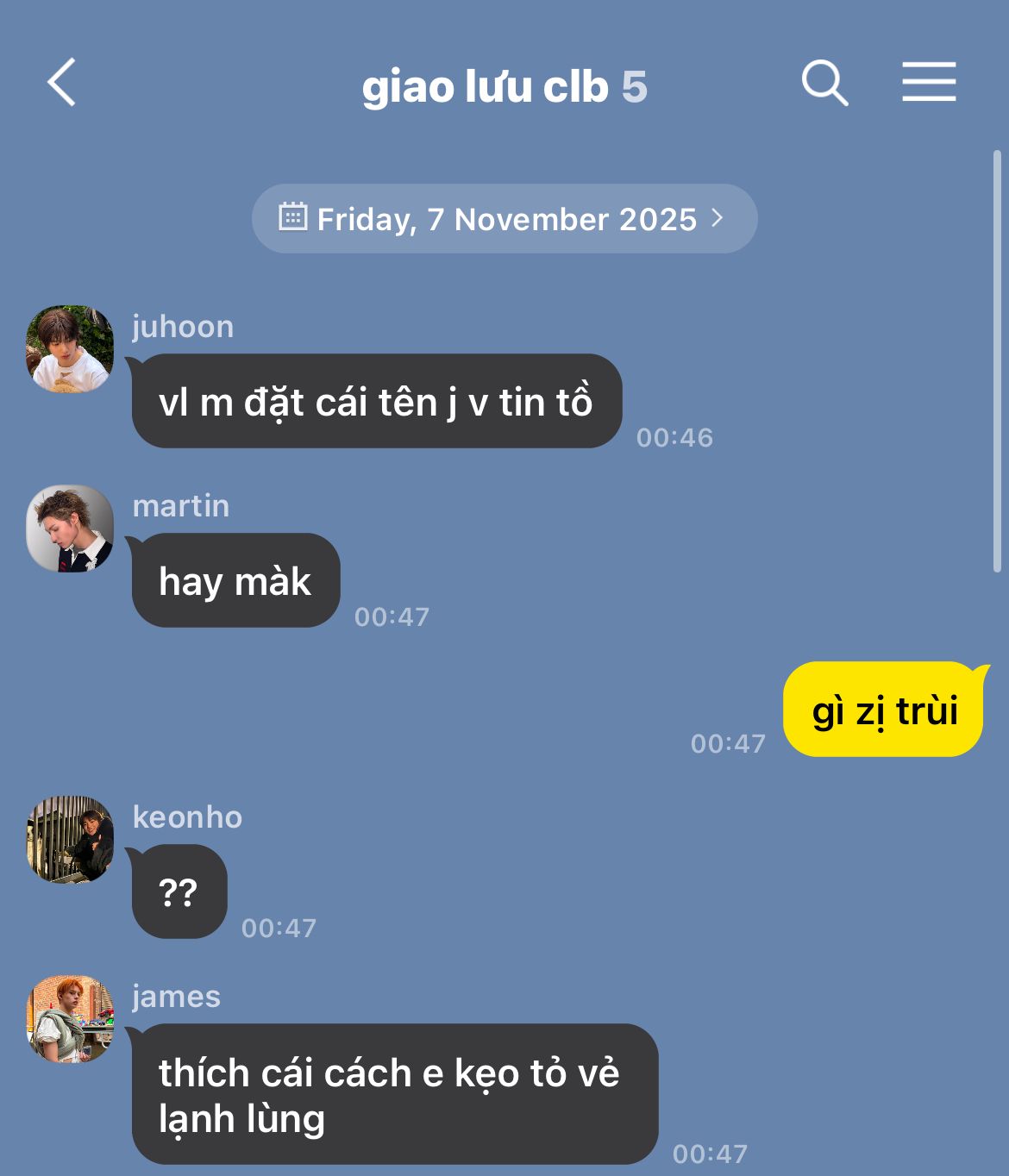Tap the martin sender name
Screen dimensions: 1009x1176
pos(181,506)
